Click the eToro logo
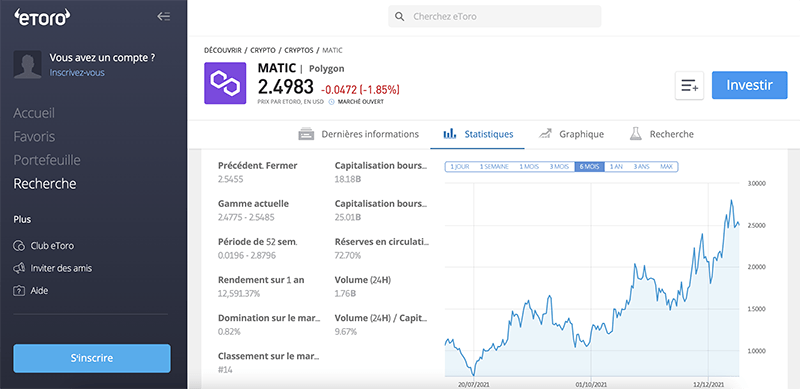Screen dimensions: 800x389 point(42,17)
